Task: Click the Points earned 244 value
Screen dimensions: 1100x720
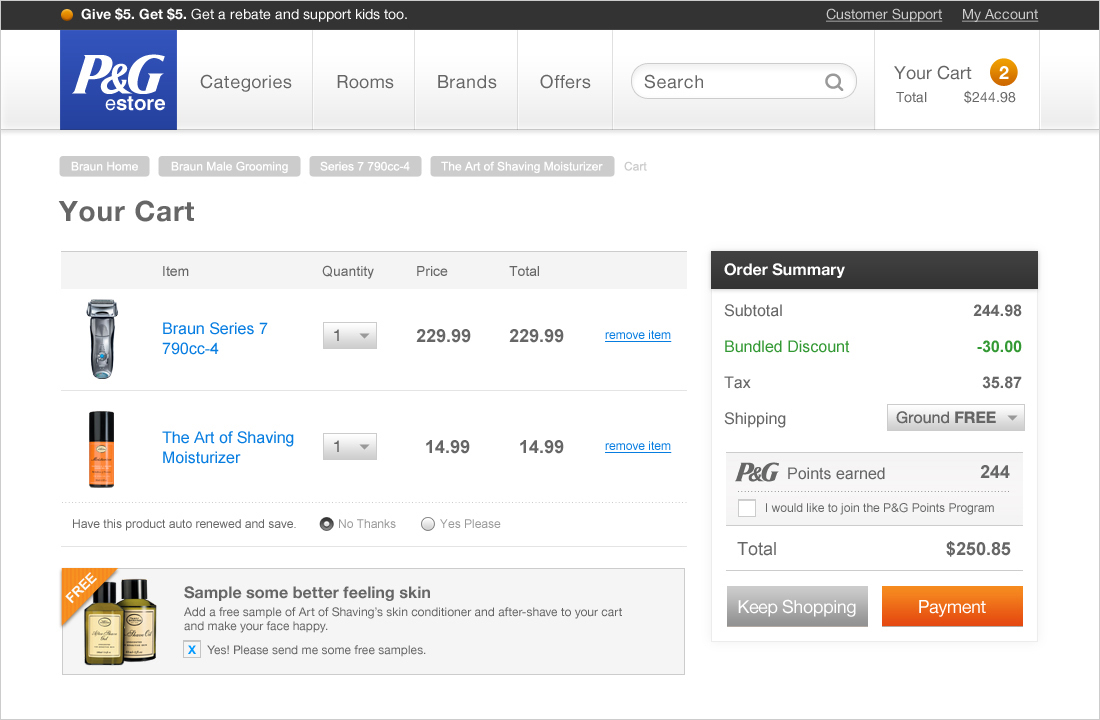Action: [995, 472]
